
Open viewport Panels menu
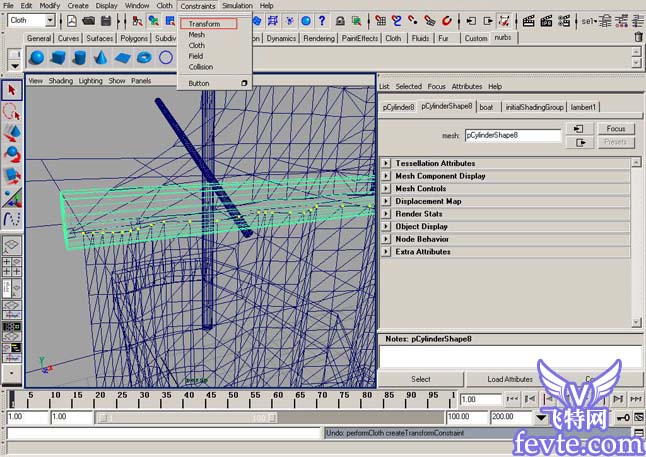tap(141, 81)
